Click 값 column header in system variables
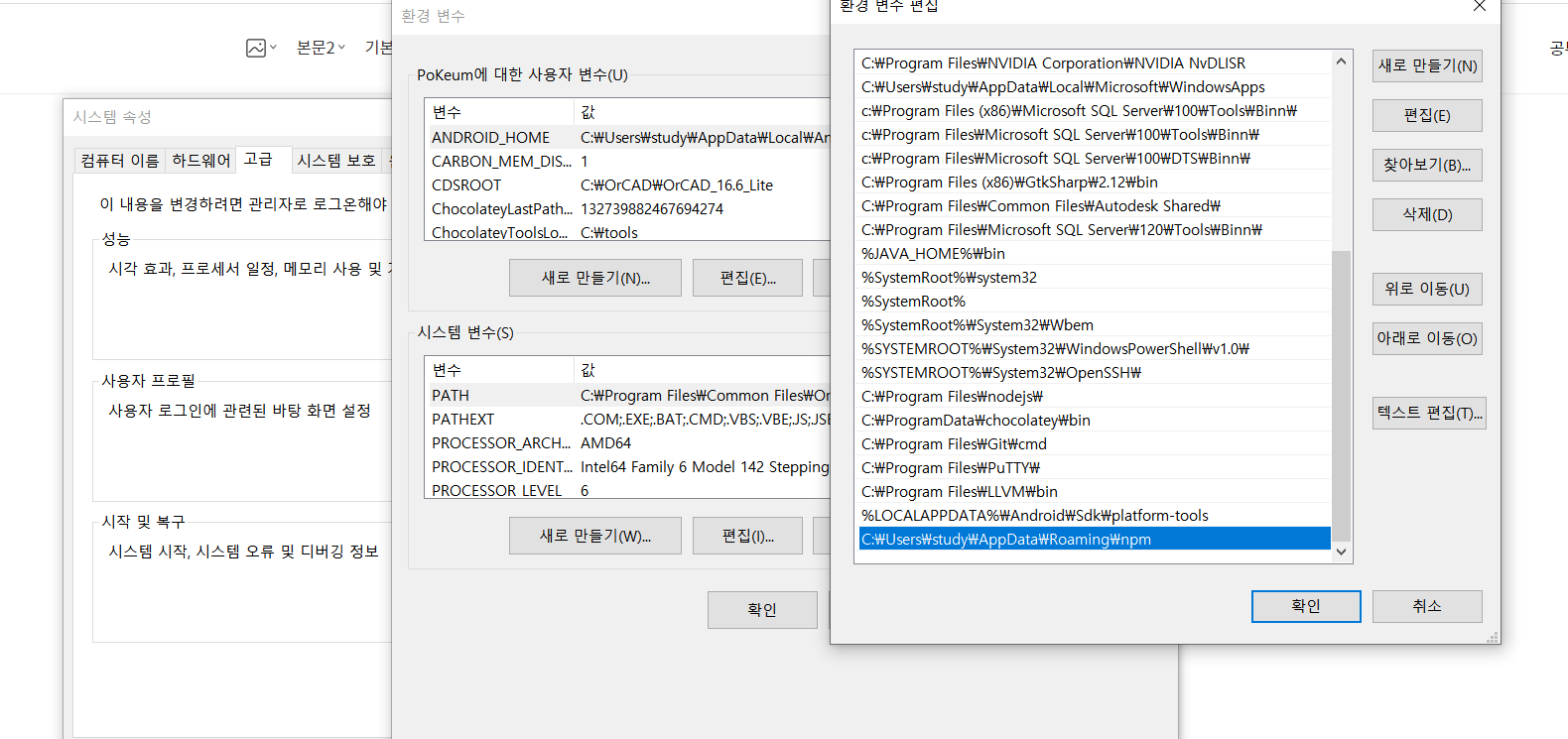1568x739 pixels. click(x=702, y=370)
